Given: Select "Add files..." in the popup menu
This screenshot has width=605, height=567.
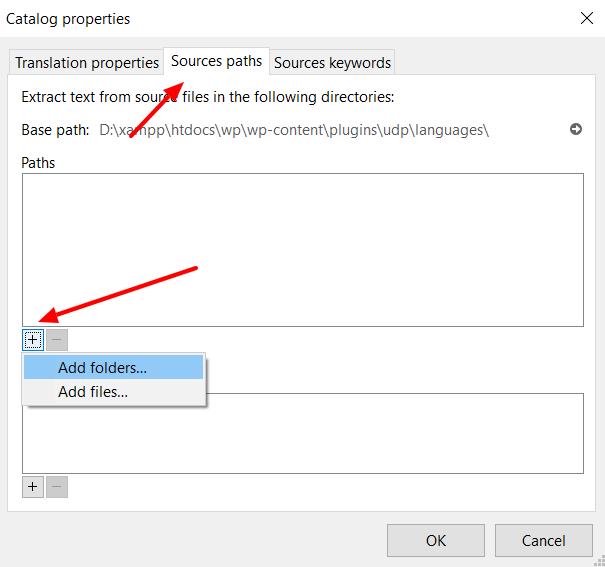Looking at the screenshot, I should click(x=93, y=392).
